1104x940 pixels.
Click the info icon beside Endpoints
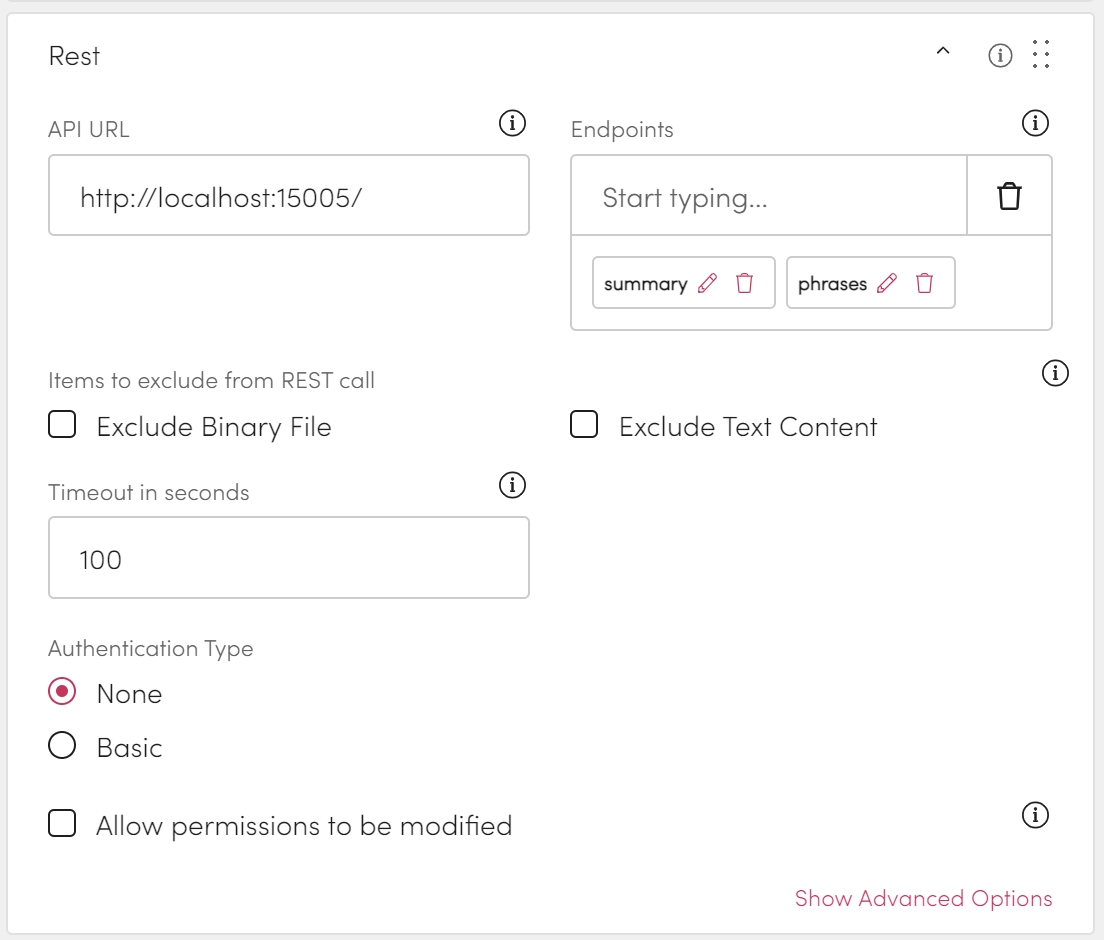point(1035,124)
